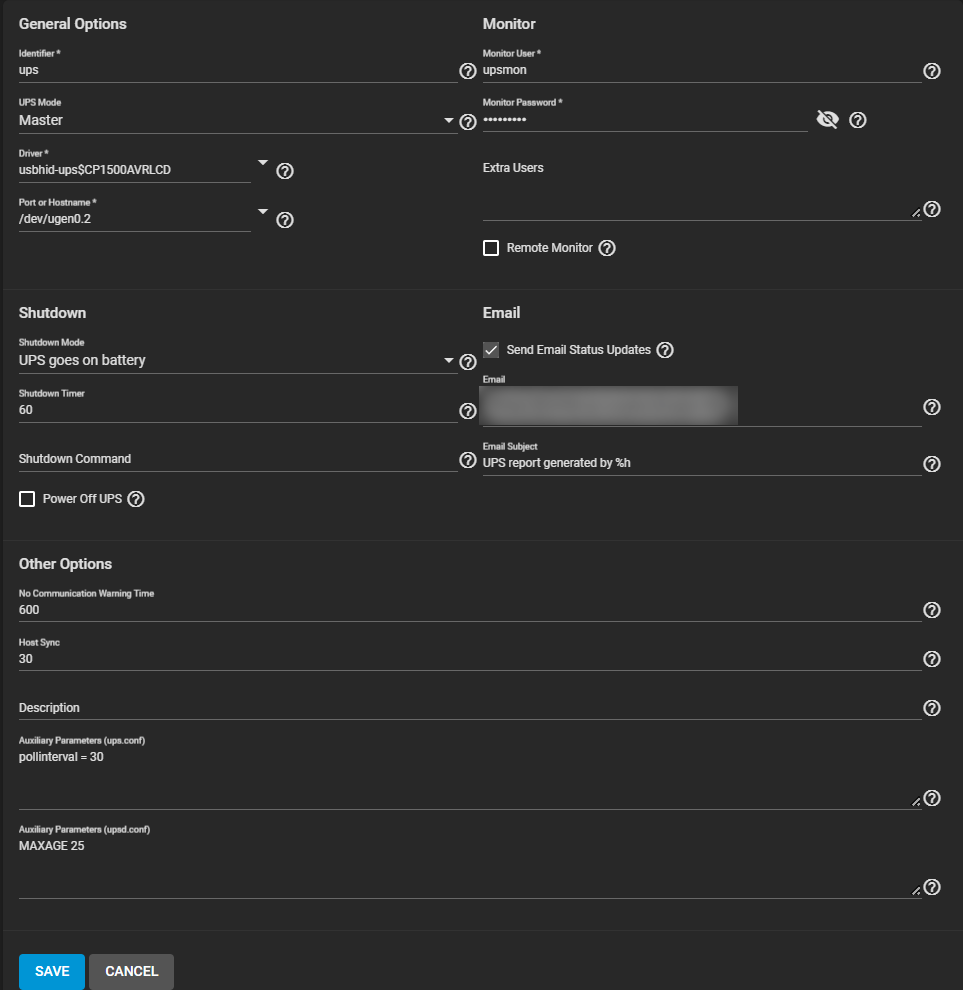The height and width of the screenshot is (990, 963).
Task: Click into the Shutdown Command field
Action: pos(237,459)
